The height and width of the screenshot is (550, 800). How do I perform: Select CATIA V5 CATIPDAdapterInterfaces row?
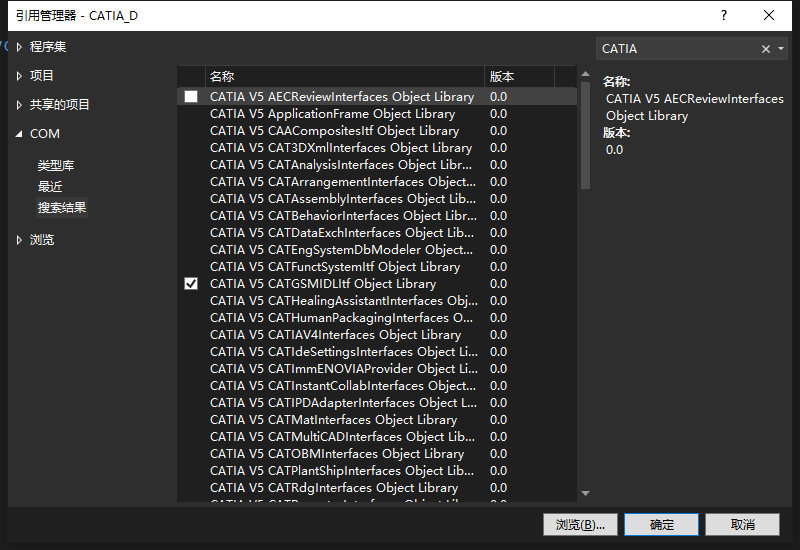pyautogui.click(x=377, y=403)
